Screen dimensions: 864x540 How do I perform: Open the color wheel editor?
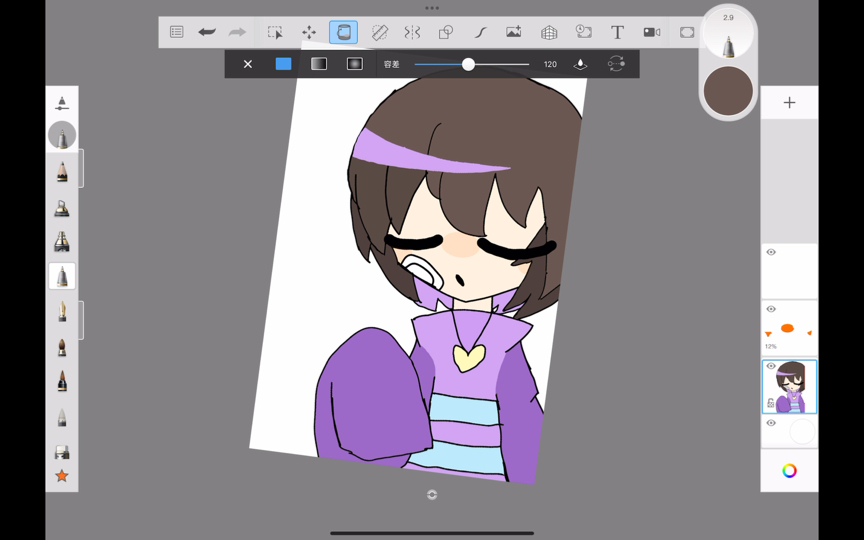click(789, 471)
